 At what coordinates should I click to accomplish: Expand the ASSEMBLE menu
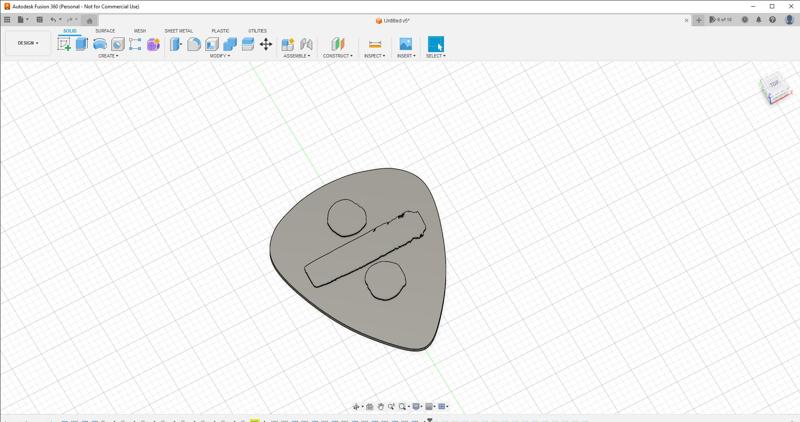tap(296, 56)
